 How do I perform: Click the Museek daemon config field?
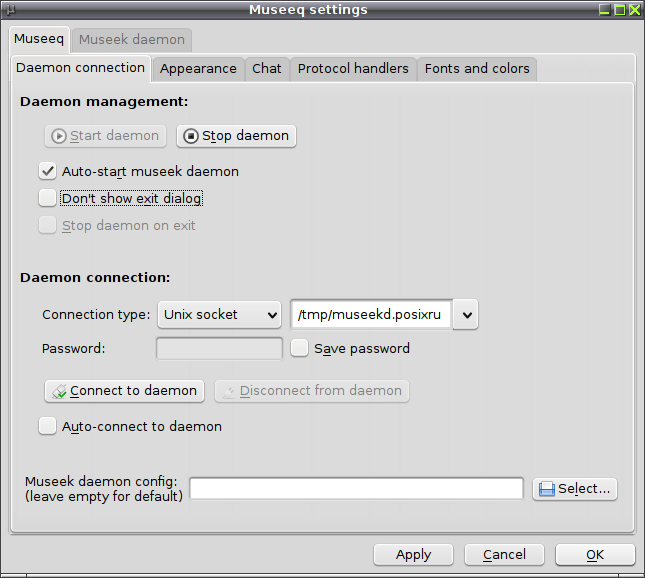click(356, 489)
